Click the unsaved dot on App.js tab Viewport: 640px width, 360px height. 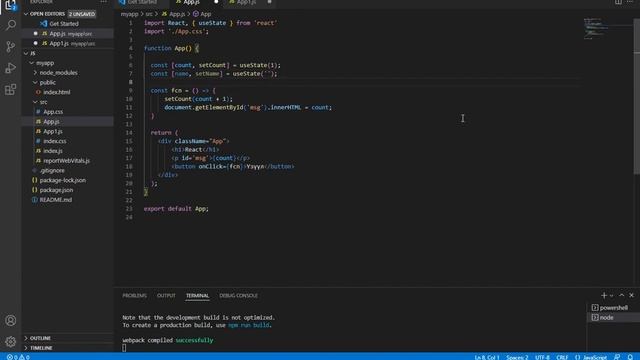pyautogui.click(x=216, y=2)
